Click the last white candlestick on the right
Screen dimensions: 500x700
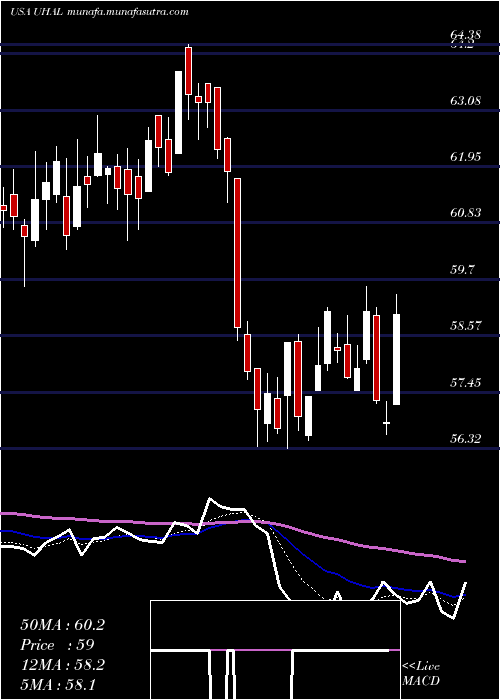396,359
